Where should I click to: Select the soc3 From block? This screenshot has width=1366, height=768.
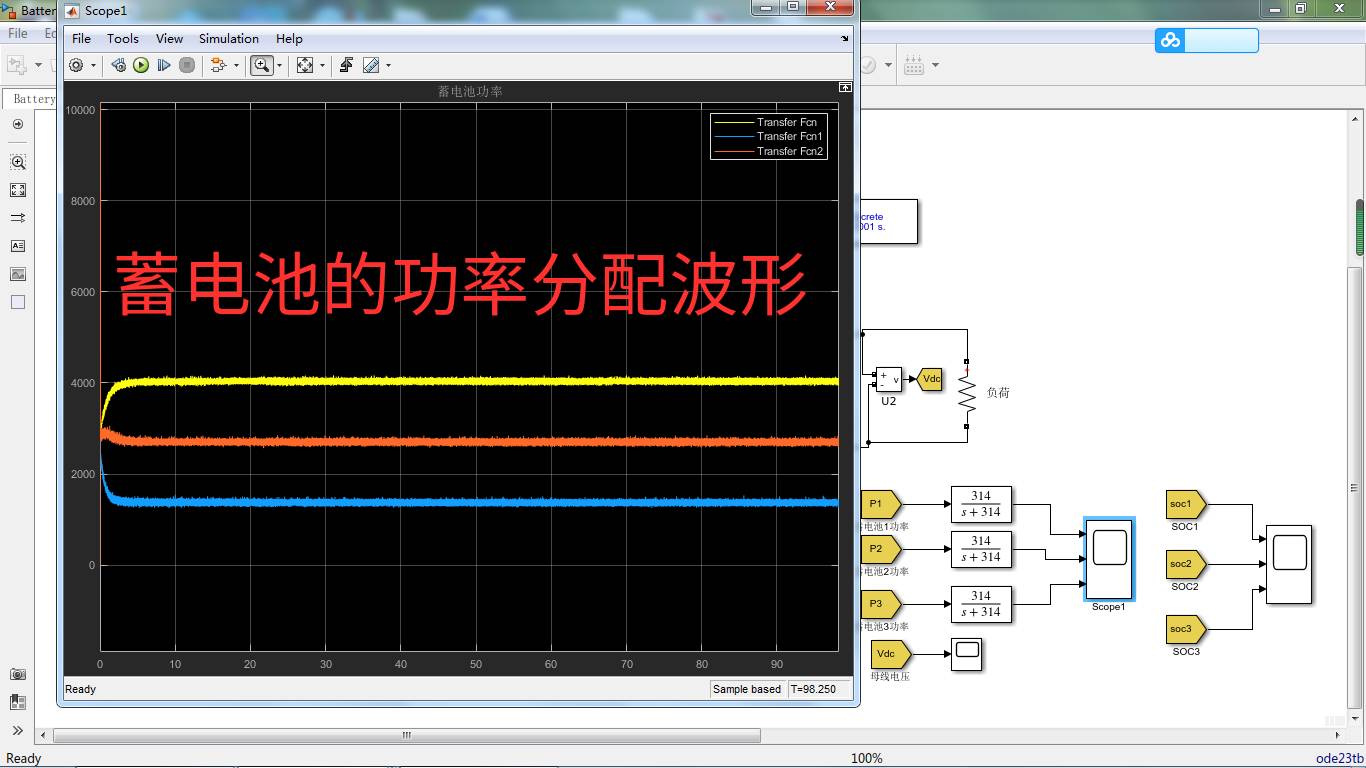tap(1186, 629)
